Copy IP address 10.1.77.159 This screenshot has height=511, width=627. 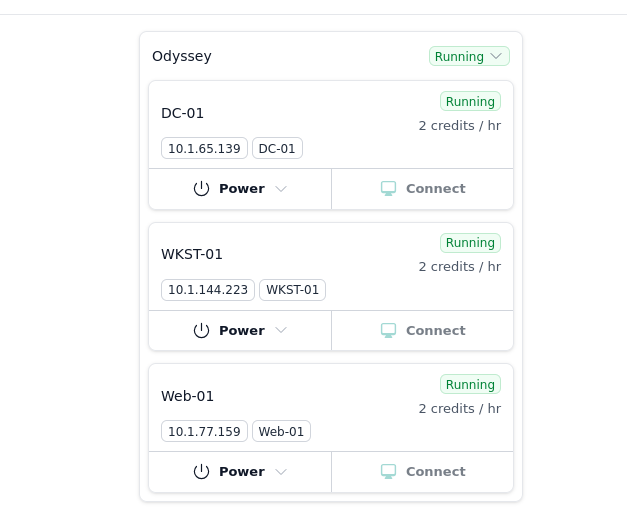pyautogui.click(x=204, y=432)
